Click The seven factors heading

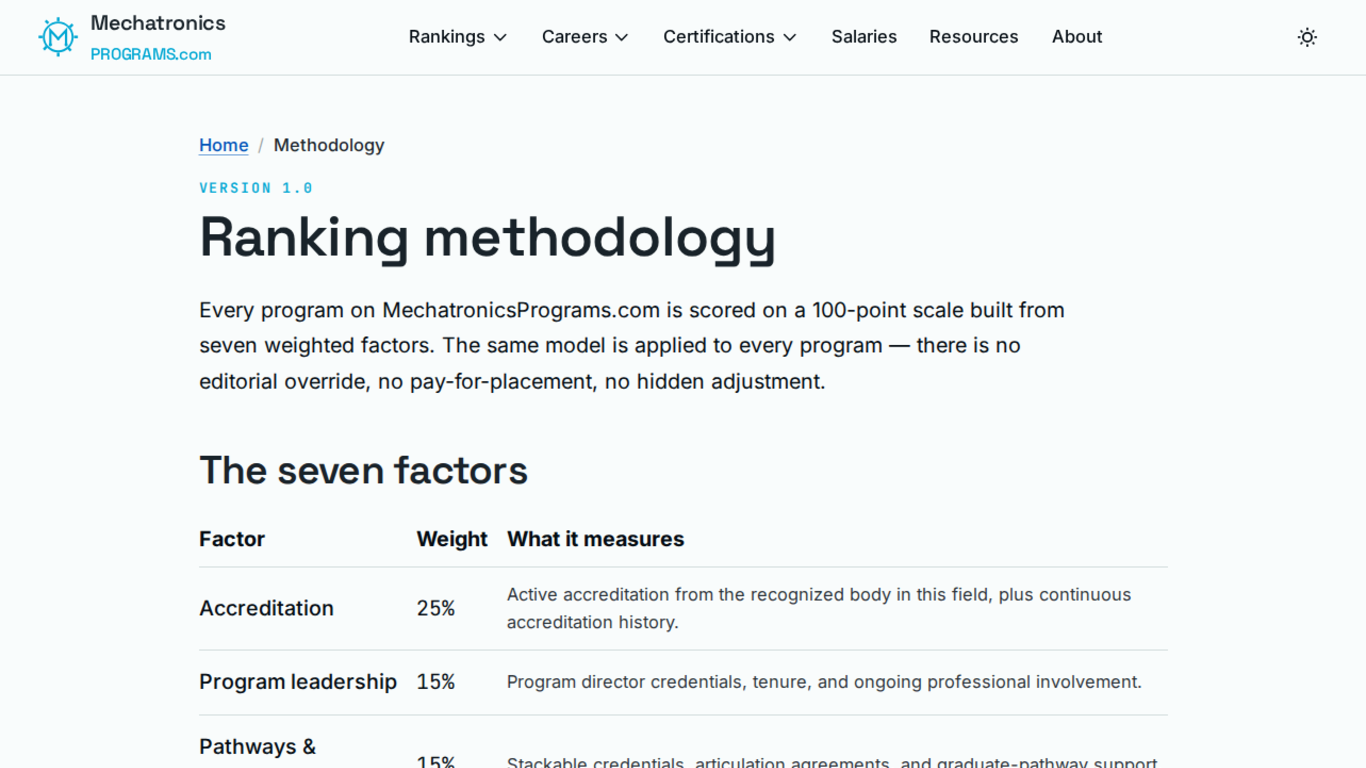(363, 470)
